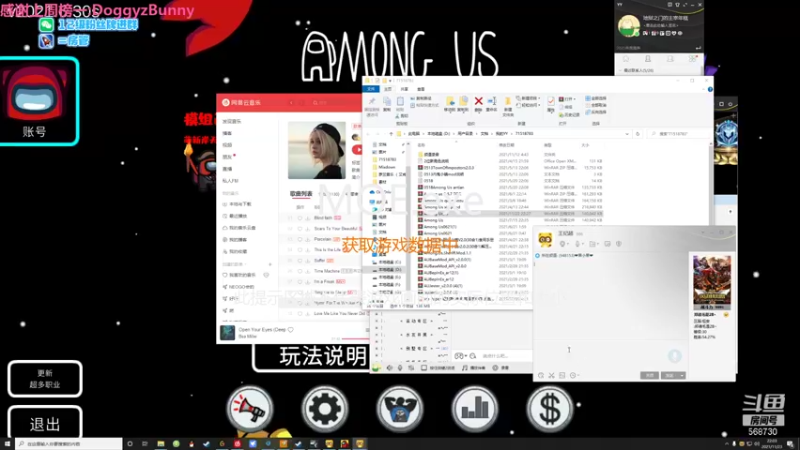Expand the Explorer address bar history dropdown
Viewport: 800px width, 450px height.
coord(627,134)
